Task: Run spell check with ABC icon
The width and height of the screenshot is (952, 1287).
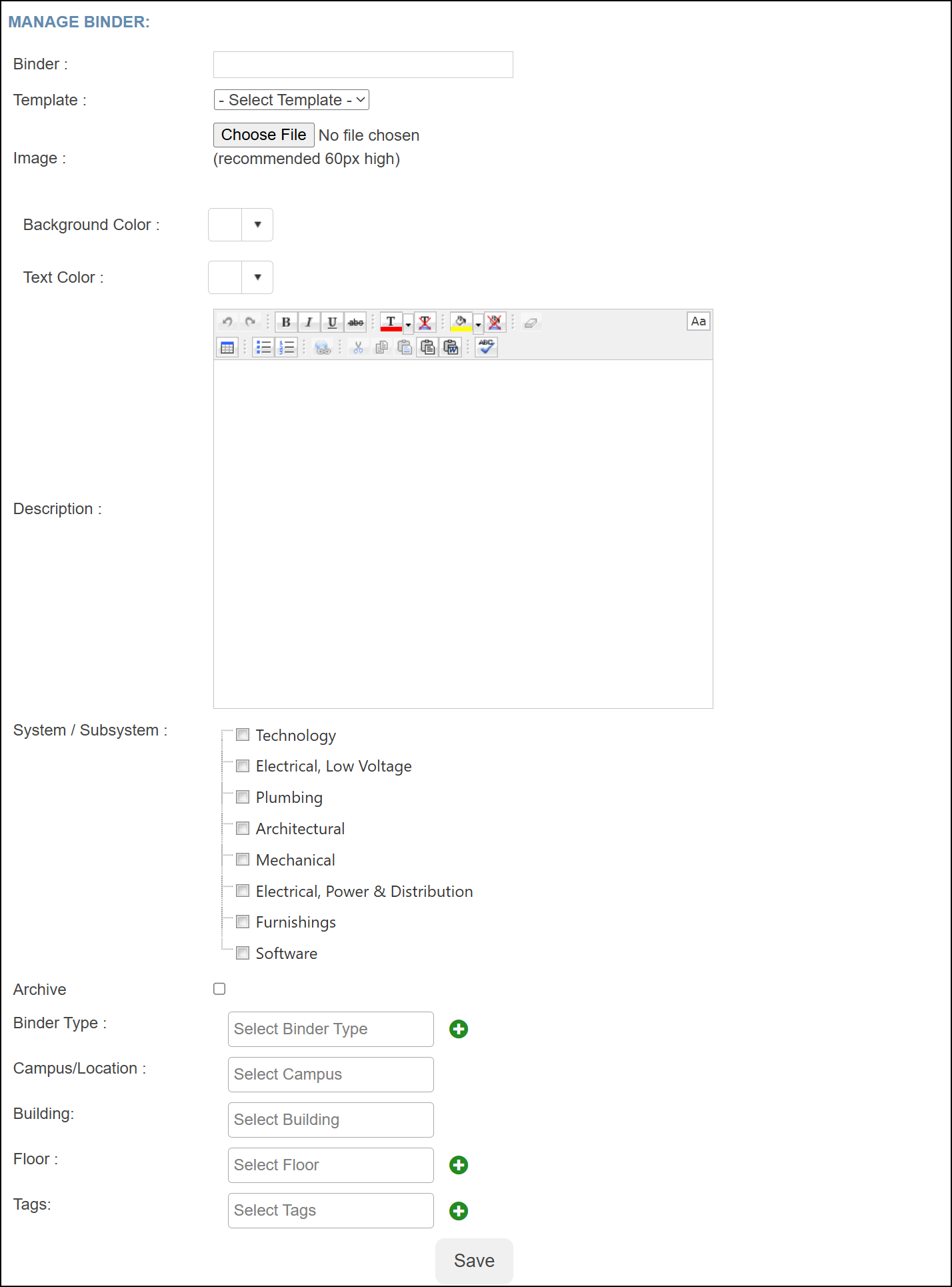Action: click(x=487, y=347)
